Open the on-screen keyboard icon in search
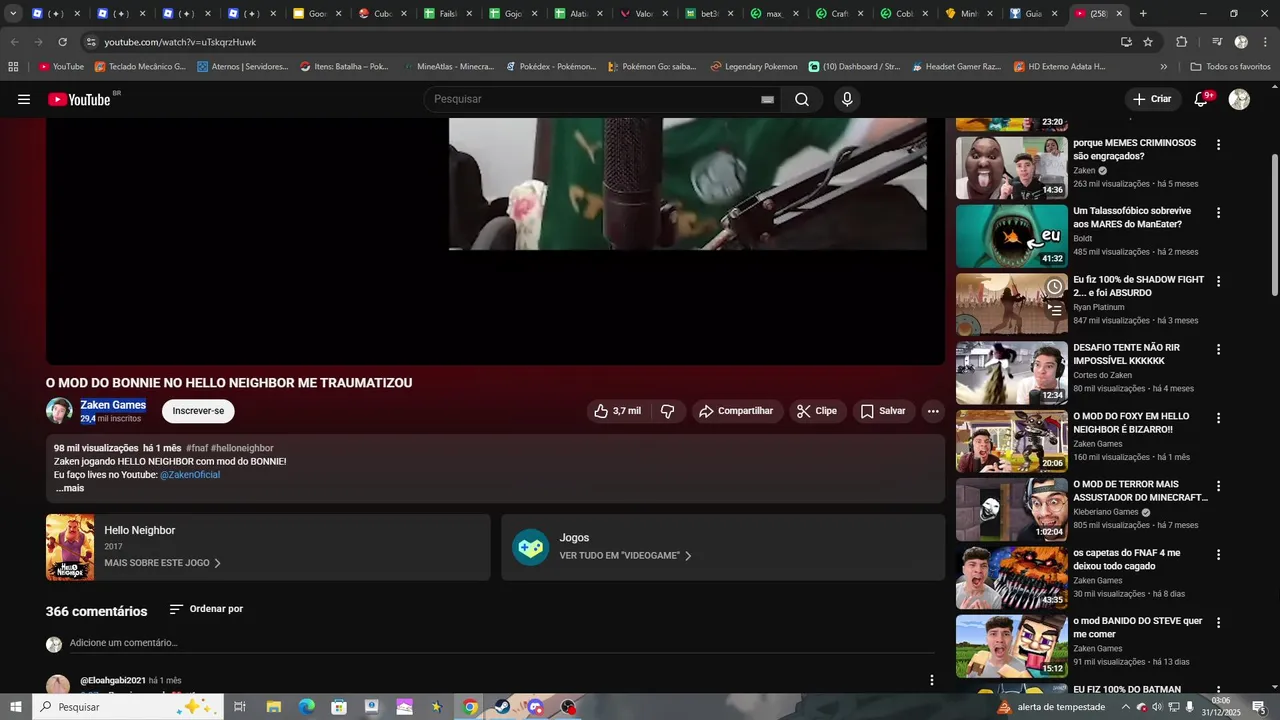This screenshot has width=1280, height=720. tap(767, 100)
